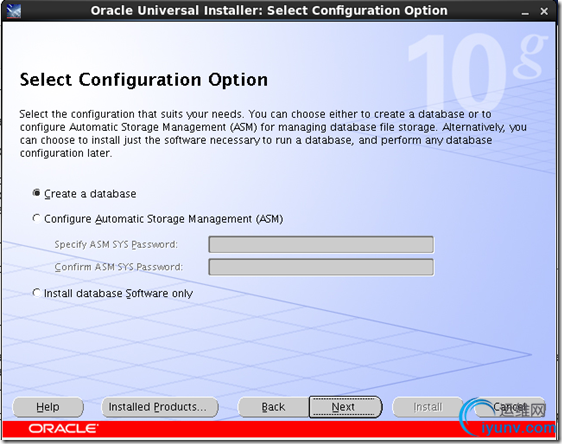Focus the Confirm ASM SYS Password field

coord(321,267)
